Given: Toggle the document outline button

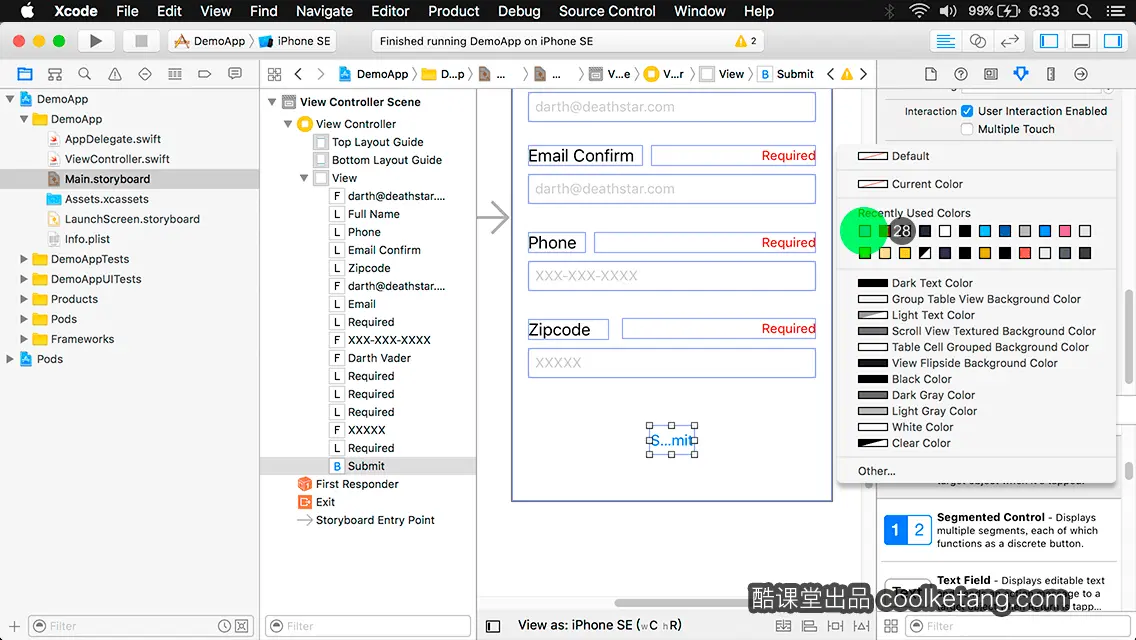Looking at the screenshot, I should tap(493, 626).
